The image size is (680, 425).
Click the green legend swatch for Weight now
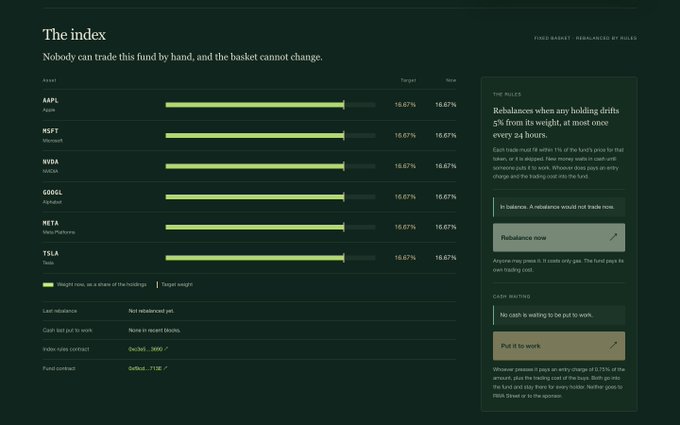click(48, 285)
